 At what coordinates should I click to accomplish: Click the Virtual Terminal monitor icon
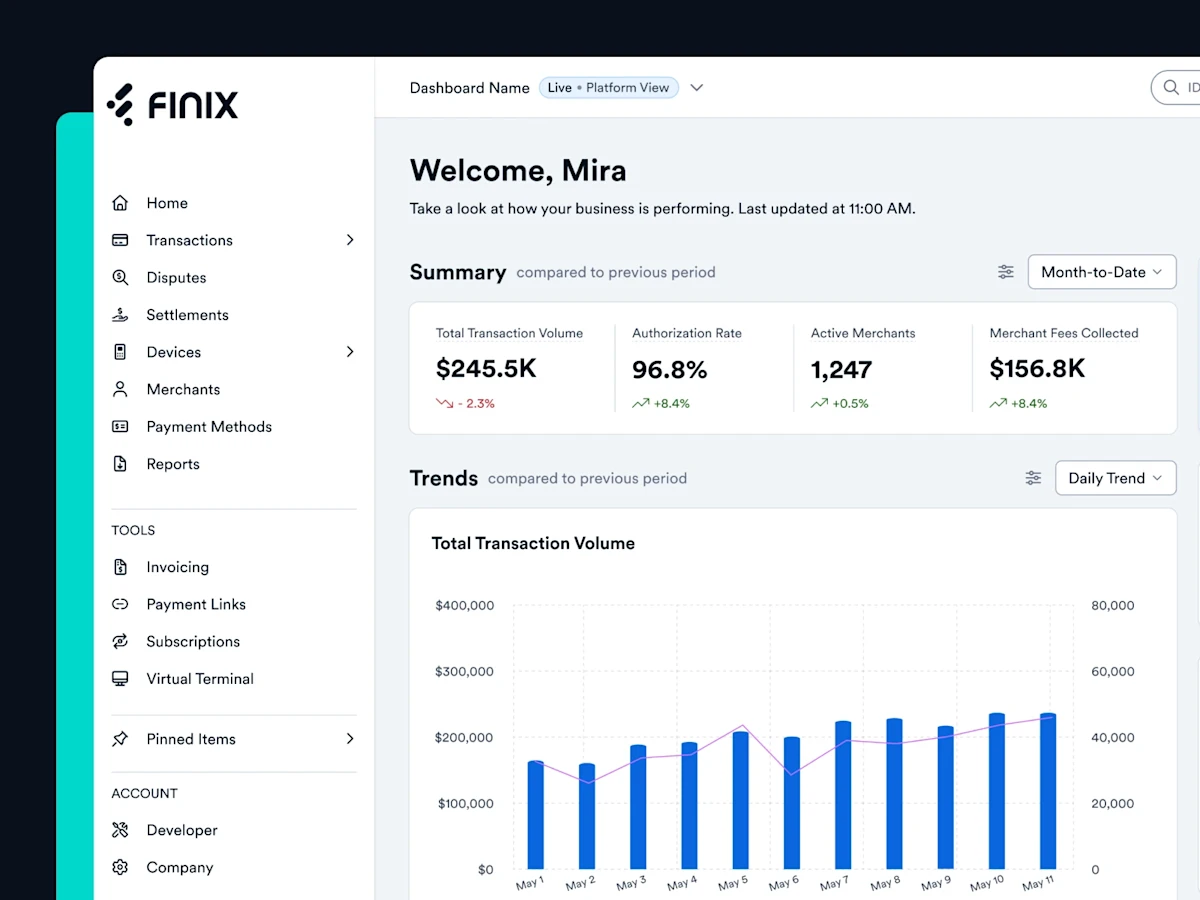(x=120, y=678)
